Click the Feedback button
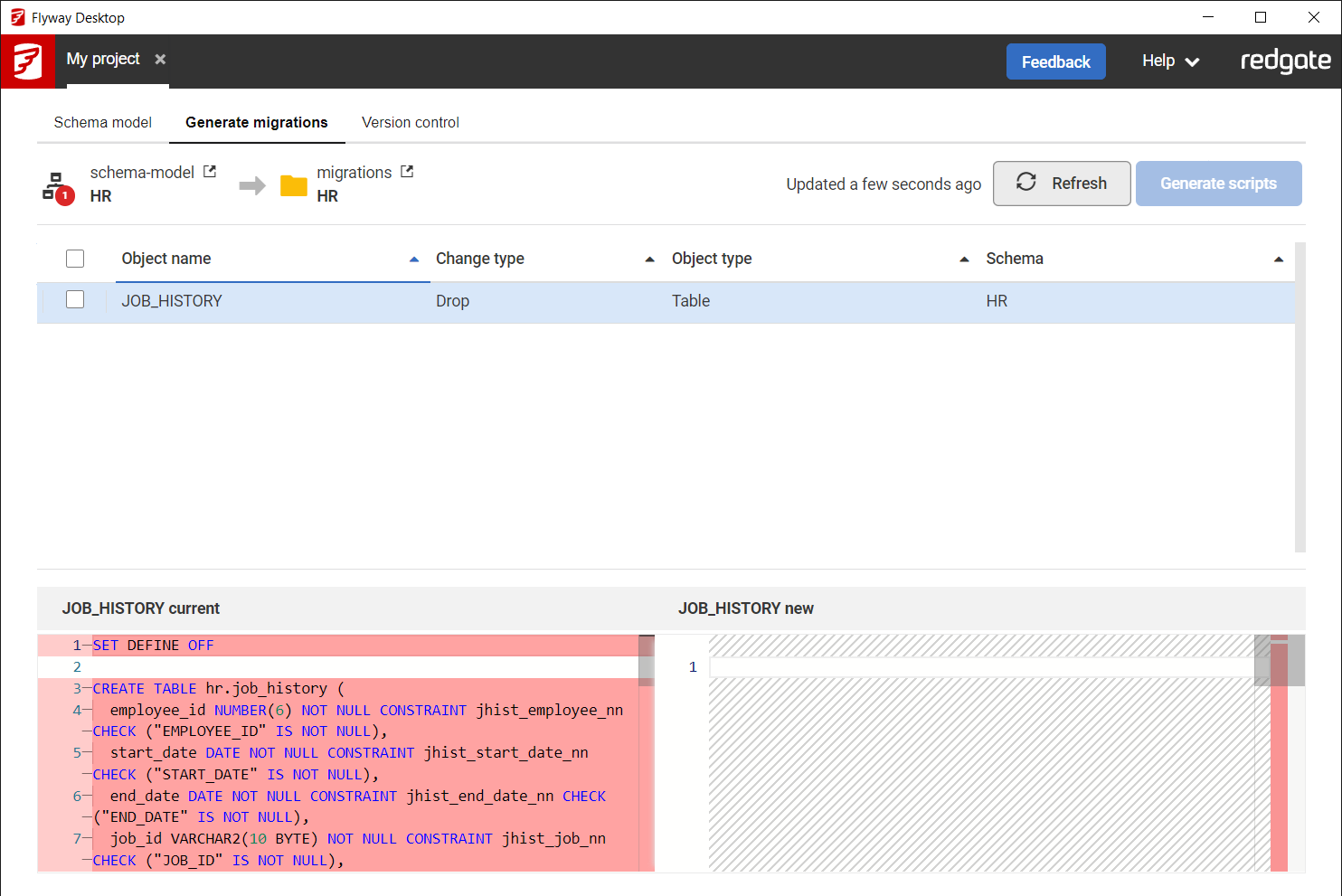The width and height of the screenshot is (1342, 896). click(1055, 61)
